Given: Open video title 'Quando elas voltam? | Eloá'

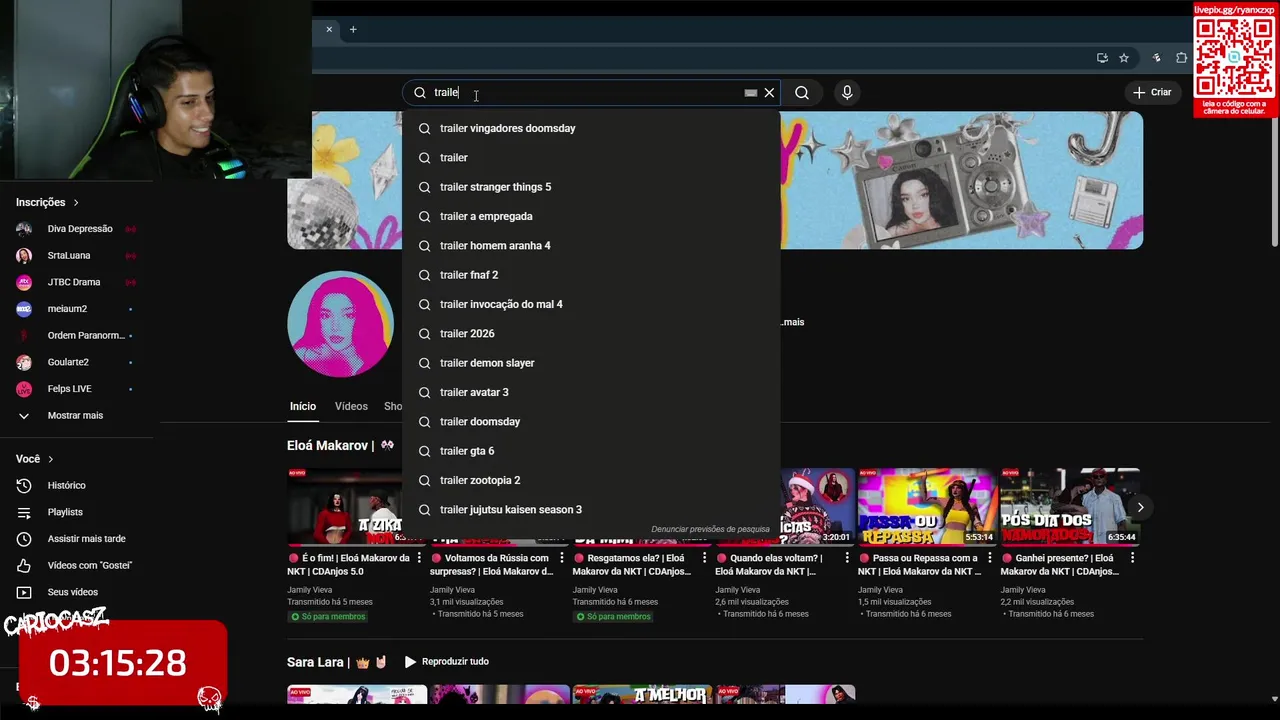Looking at the screenshot, I should pyautogui.click(x=769, y=565).
